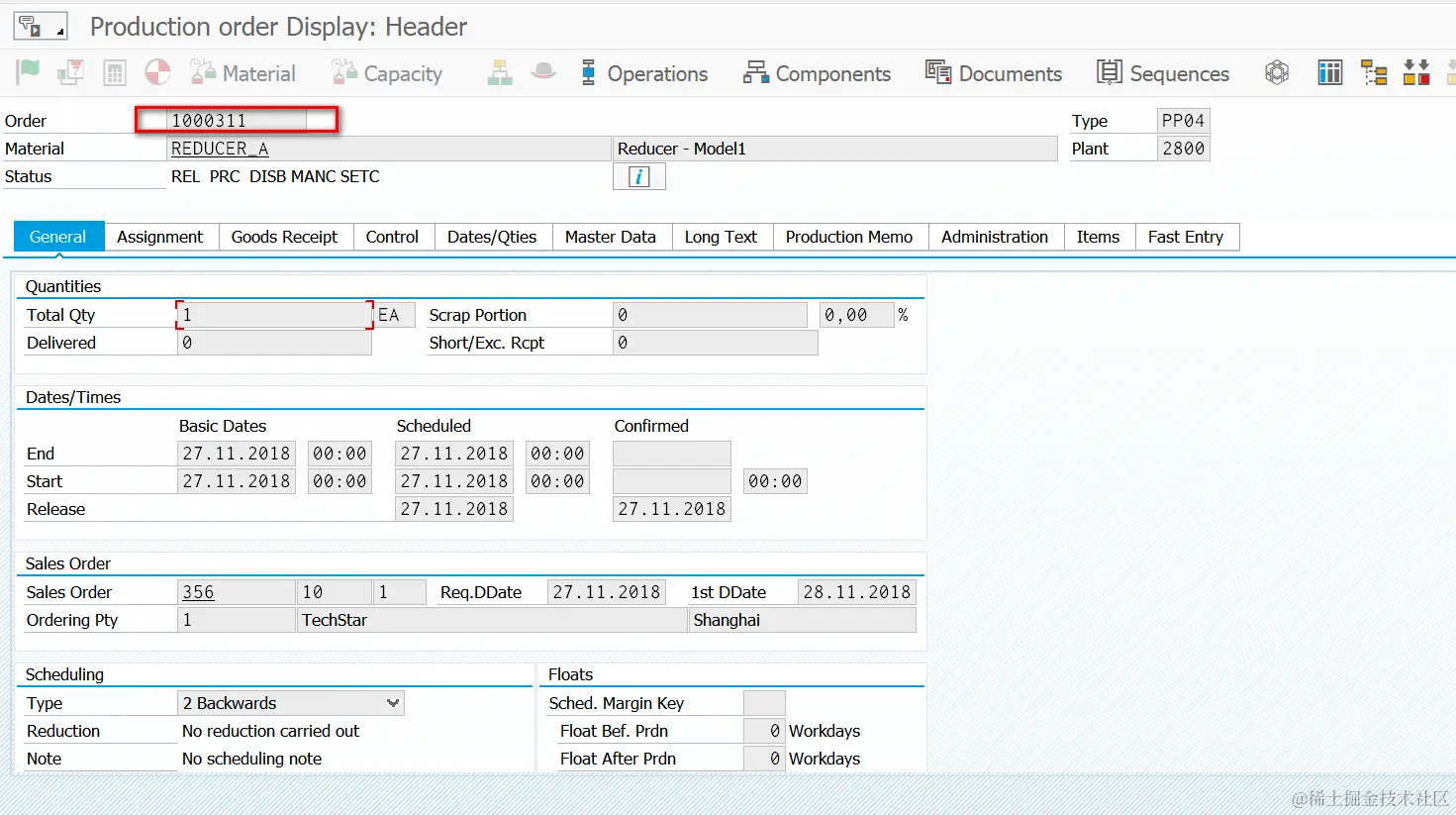This screenshot has height=815, width=1456.
Task: Click the Plant field 2800
Action: (x=1184, y=149)
